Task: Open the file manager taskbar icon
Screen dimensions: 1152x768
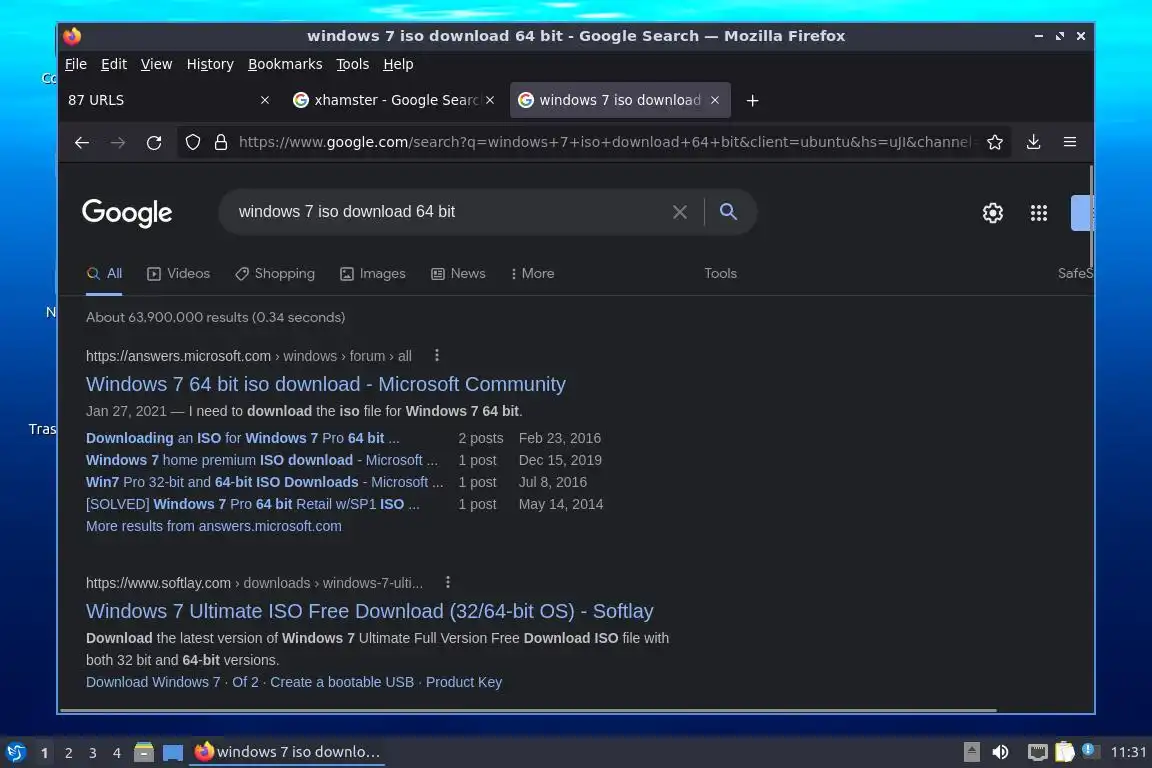Action: click(x=144, y=752)
